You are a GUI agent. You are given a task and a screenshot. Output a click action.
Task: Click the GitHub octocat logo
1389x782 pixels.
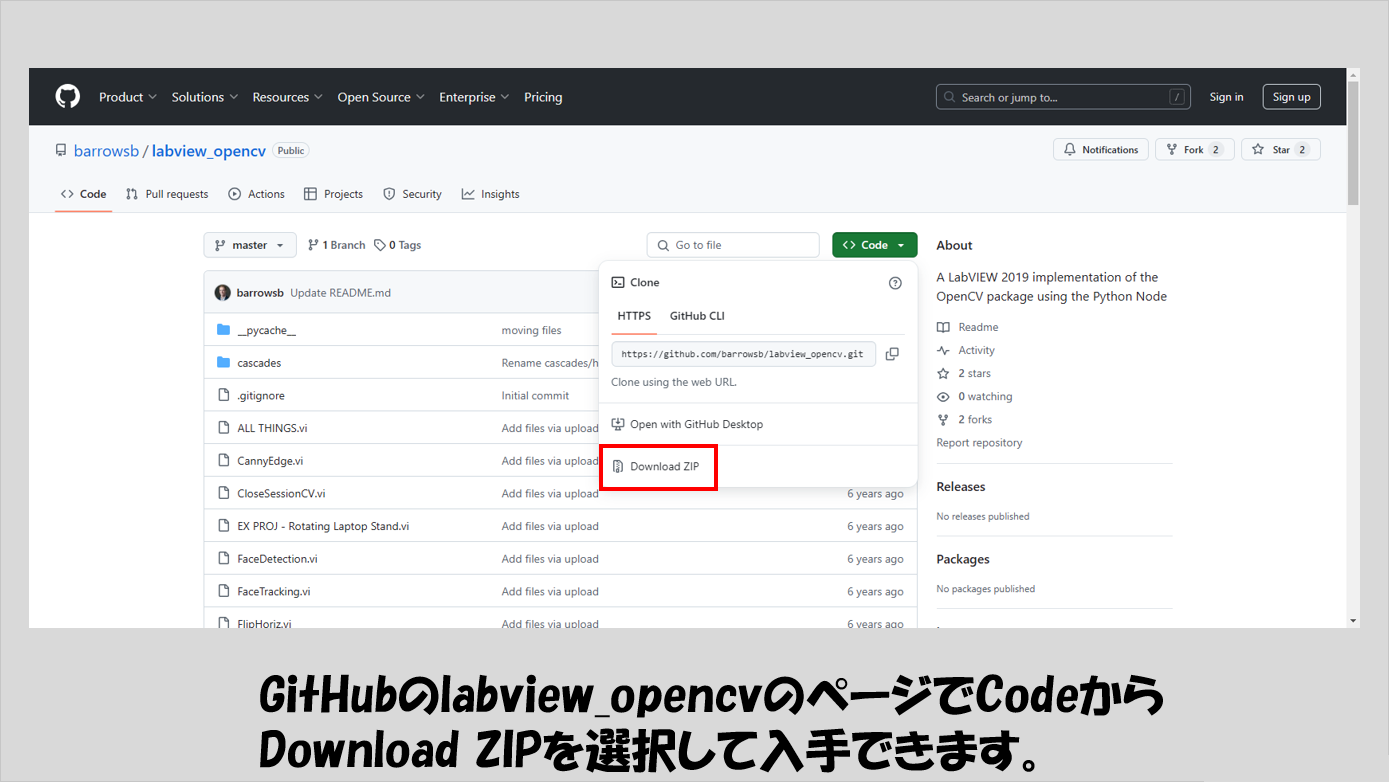(67, 97)
